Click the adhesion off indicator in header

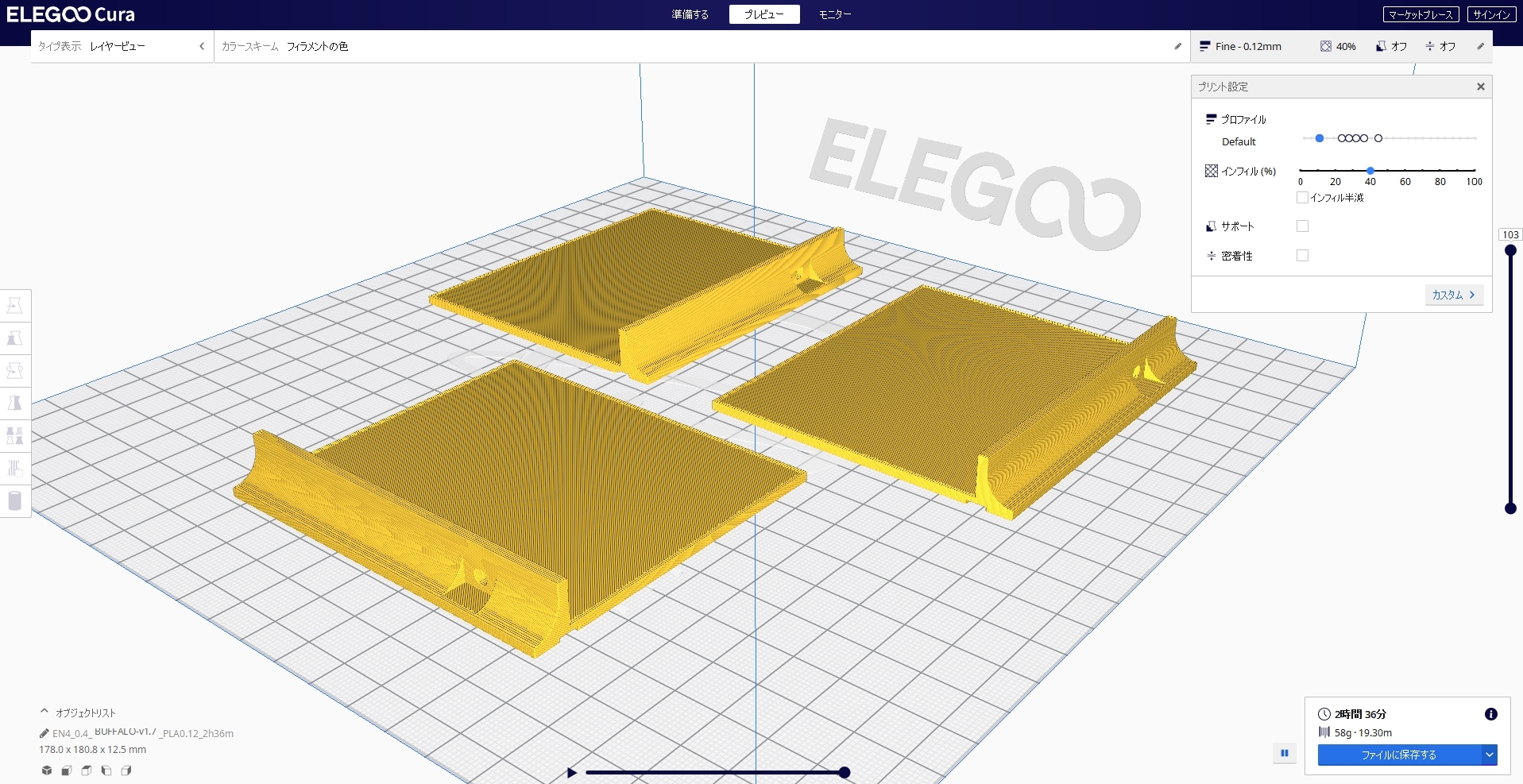(1440, 46)
